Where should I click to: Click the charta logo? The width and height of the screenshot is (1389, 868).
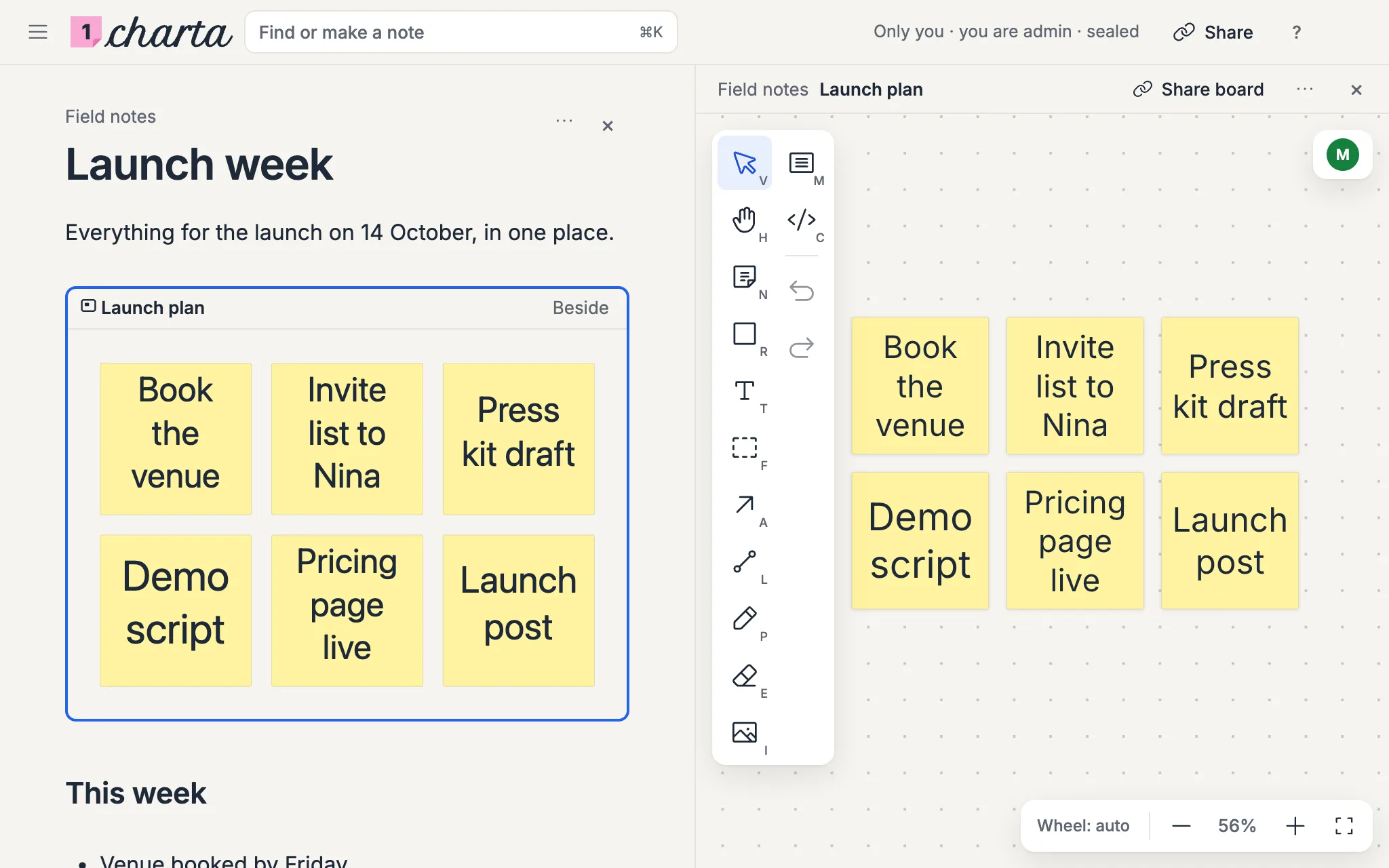(151, 32)
